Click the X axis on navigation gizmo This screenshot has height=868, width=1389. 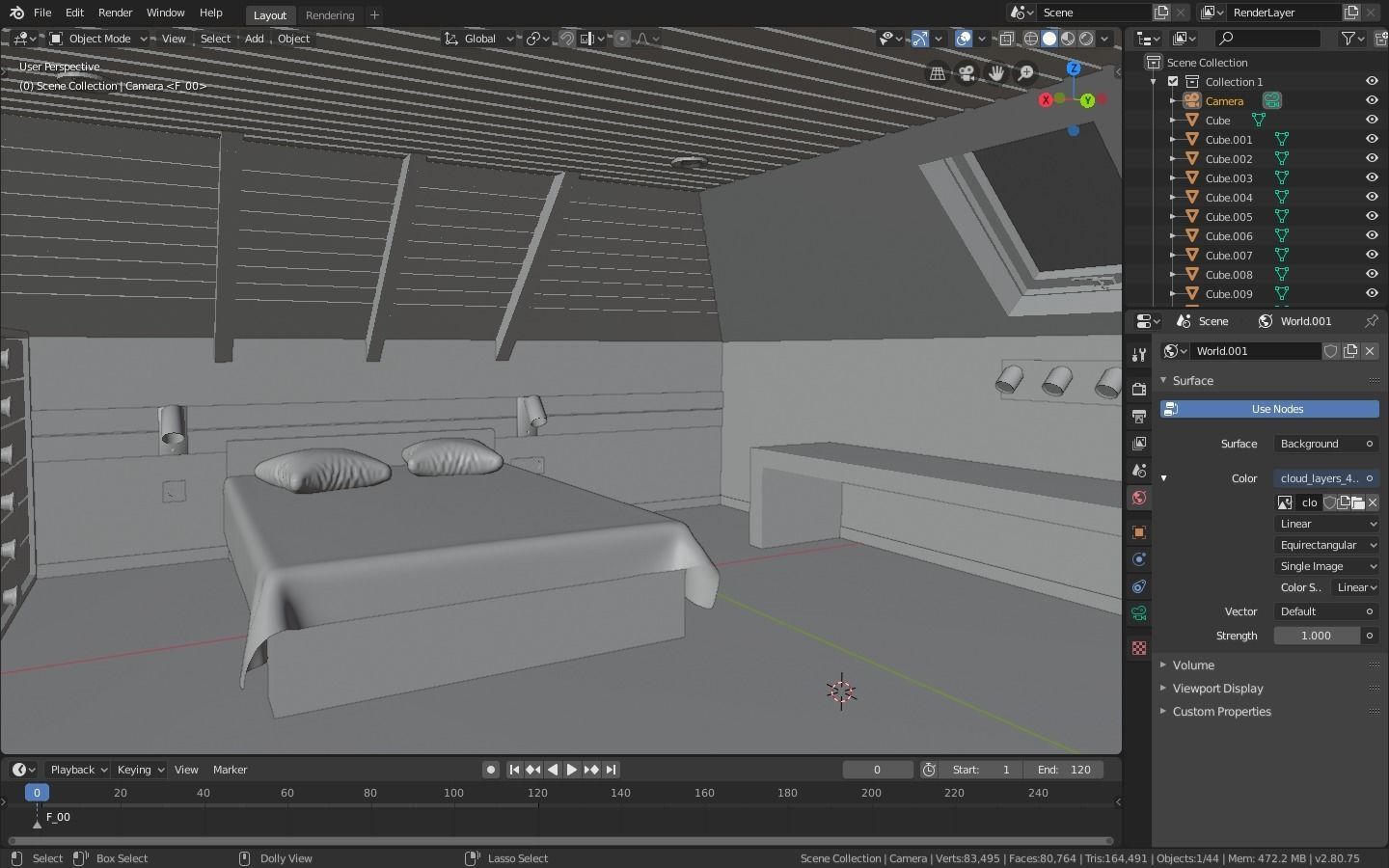pyautogui.click(x=1046, y=99)
